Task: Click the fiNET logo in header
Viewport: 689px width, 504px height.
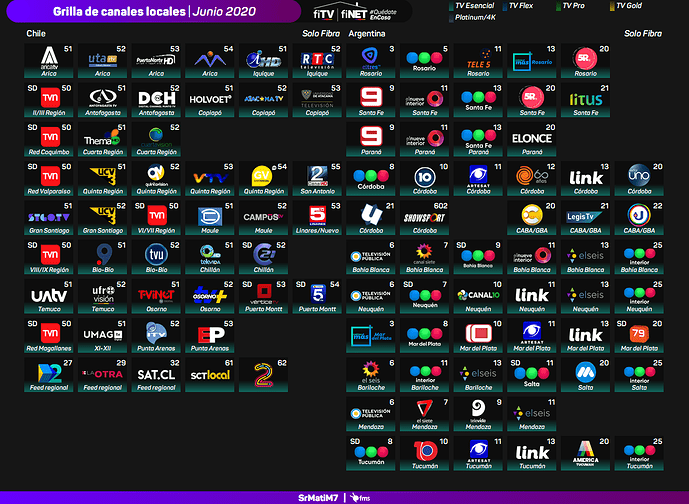Action: coord(354,14)
